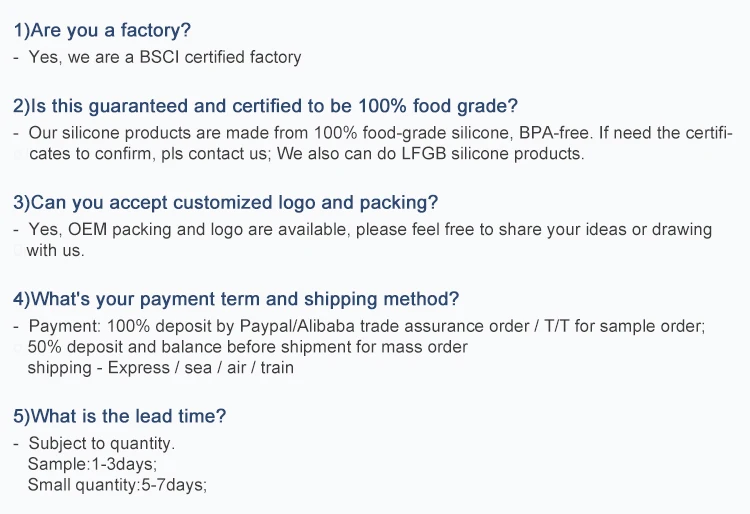This screenshot has width=750, height=514.
Task: Select the BSCI certified factory answer line
Action: pyautogui.click(x=165, y=58)
